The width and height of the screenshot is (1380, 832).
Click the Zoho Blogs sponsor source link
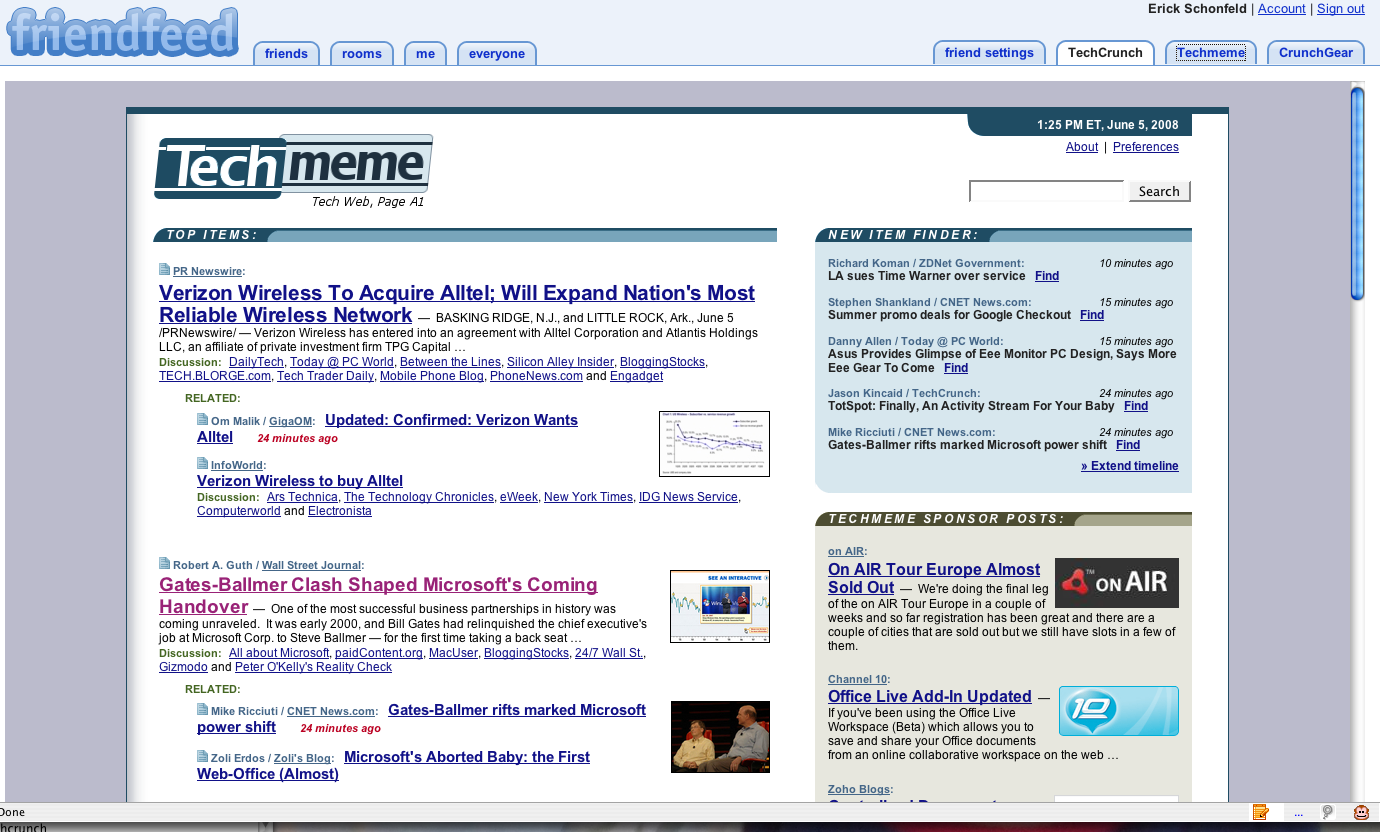[860, 790]
